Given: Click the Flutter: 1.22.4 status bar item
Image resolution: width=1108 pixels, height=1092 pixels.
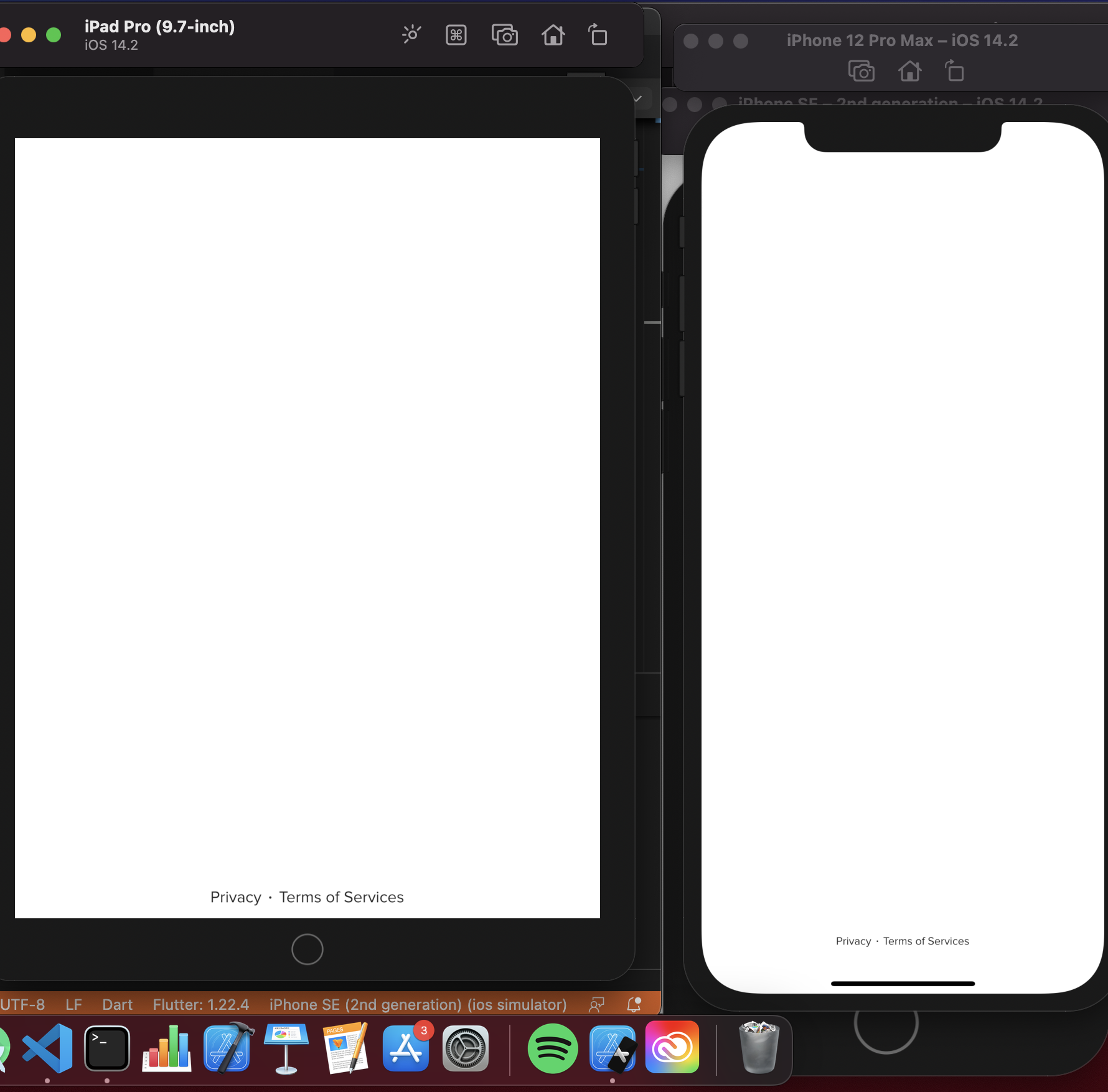Looking at the screenshot, I should click(x=200, y=1004).
